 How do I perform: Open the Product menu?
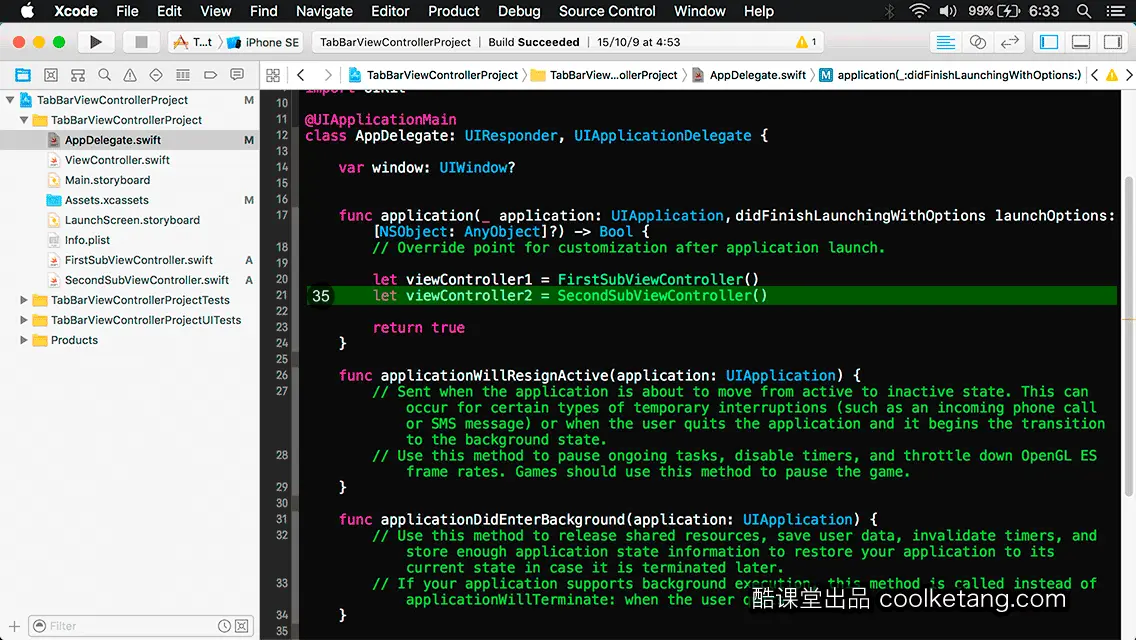[x=454, y=11]
